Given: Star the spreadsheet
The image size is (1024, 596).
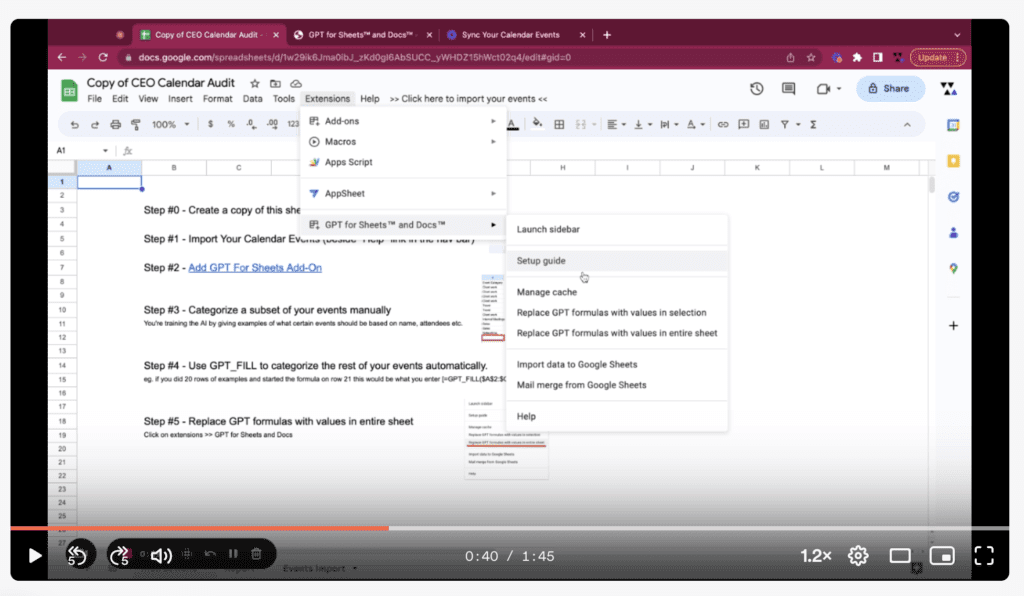Looking at the screenshot, I should 255,84.
